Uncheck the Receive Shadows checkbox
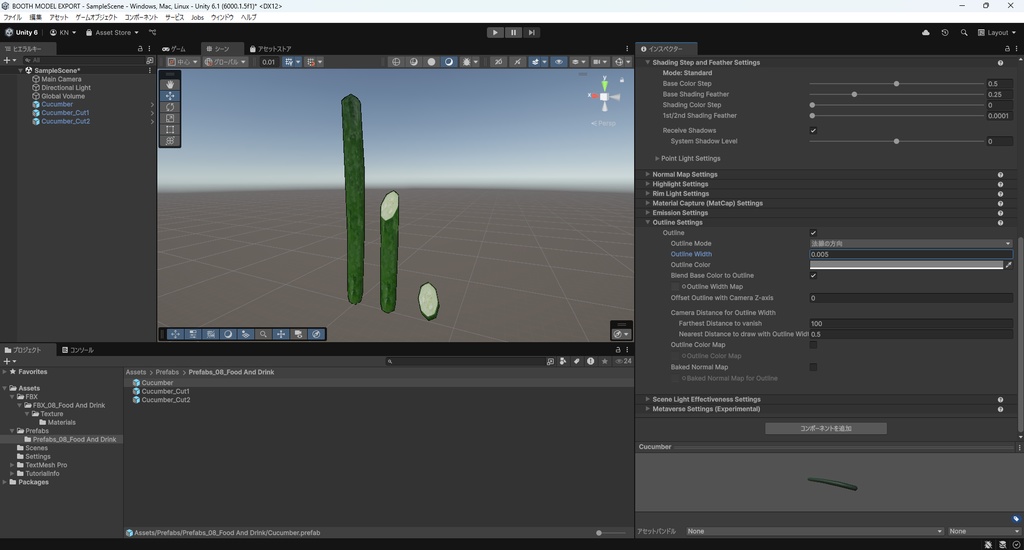Image resolution: width=1024 pixels, height=550 pixels. pos(813,130)
